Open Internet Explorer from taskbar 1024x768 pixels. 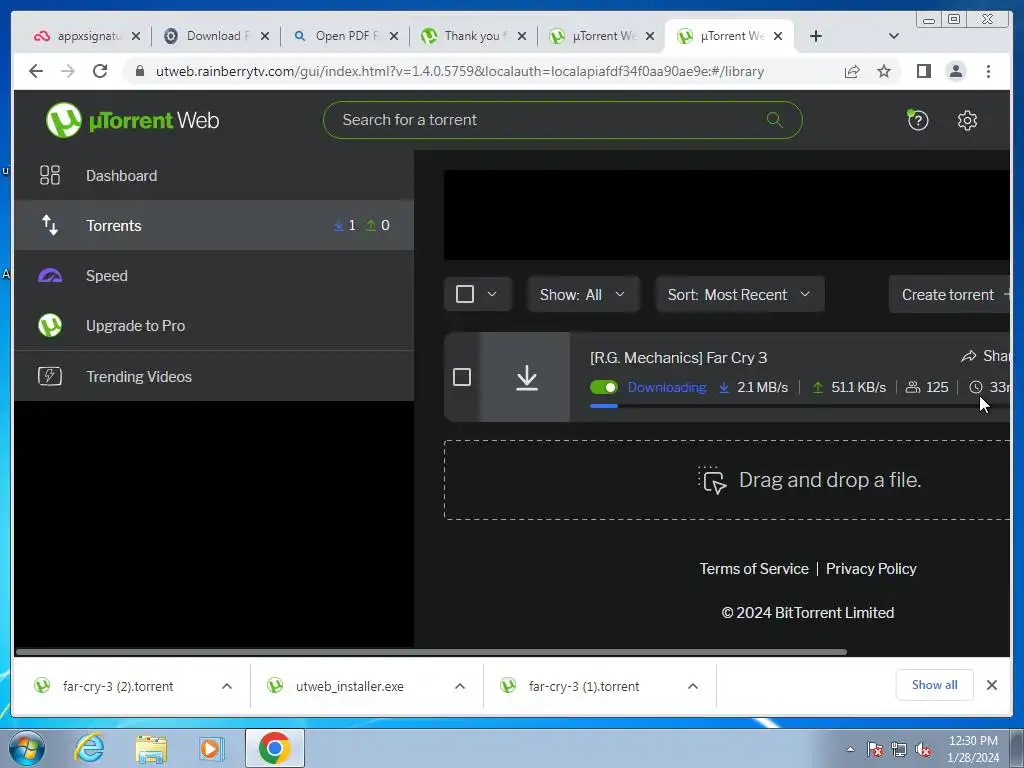coord(89,748)
